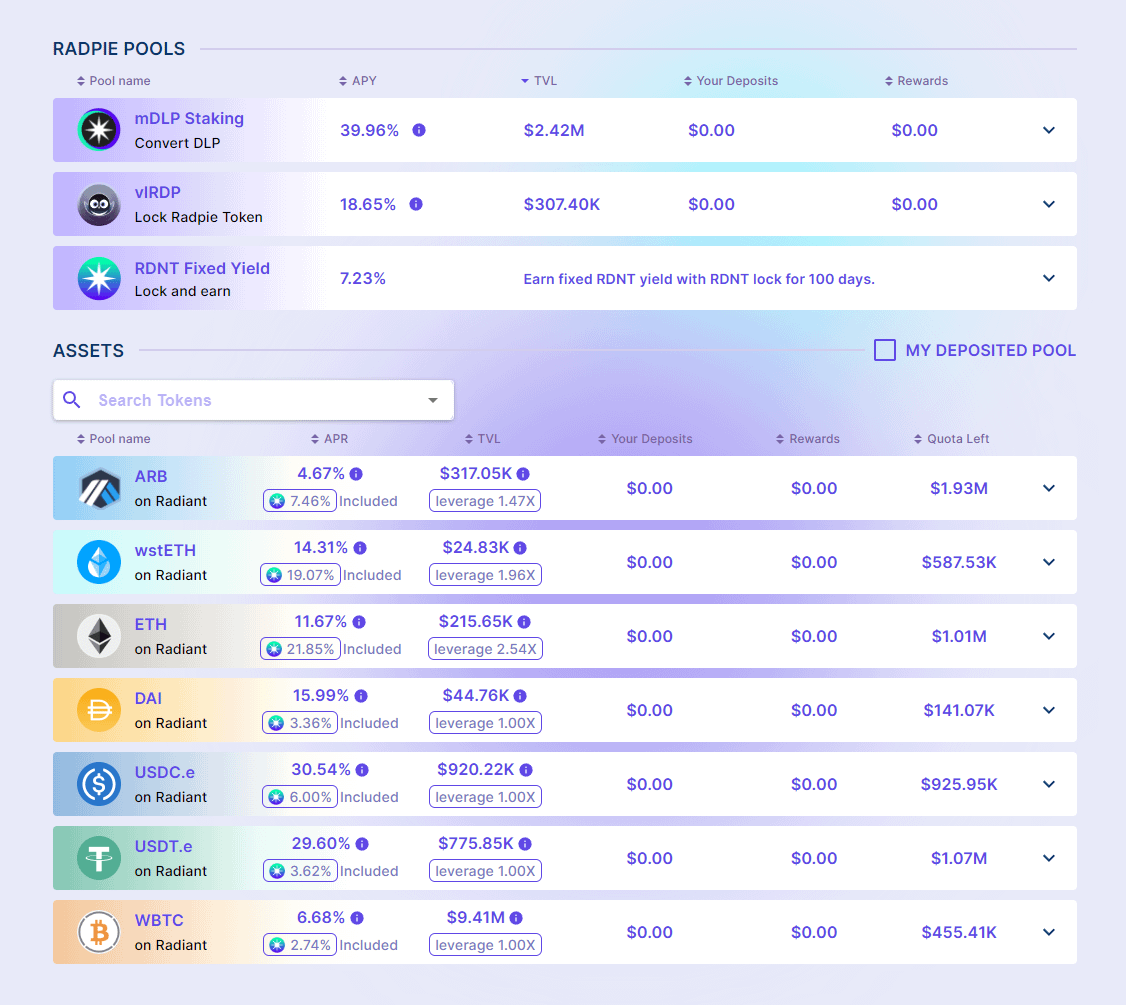Image resolution: width=1126 pixels, height=1005 pixels.
Task: Click the WBTC leverage 1.00X badge
Action: [485, 945]
